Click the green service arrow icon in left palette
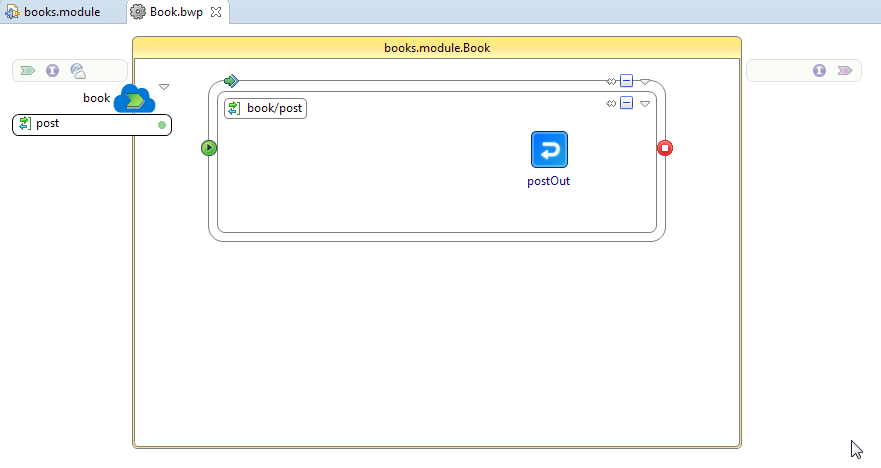Screen dimensions: 881x468 [x=28, y=70]
